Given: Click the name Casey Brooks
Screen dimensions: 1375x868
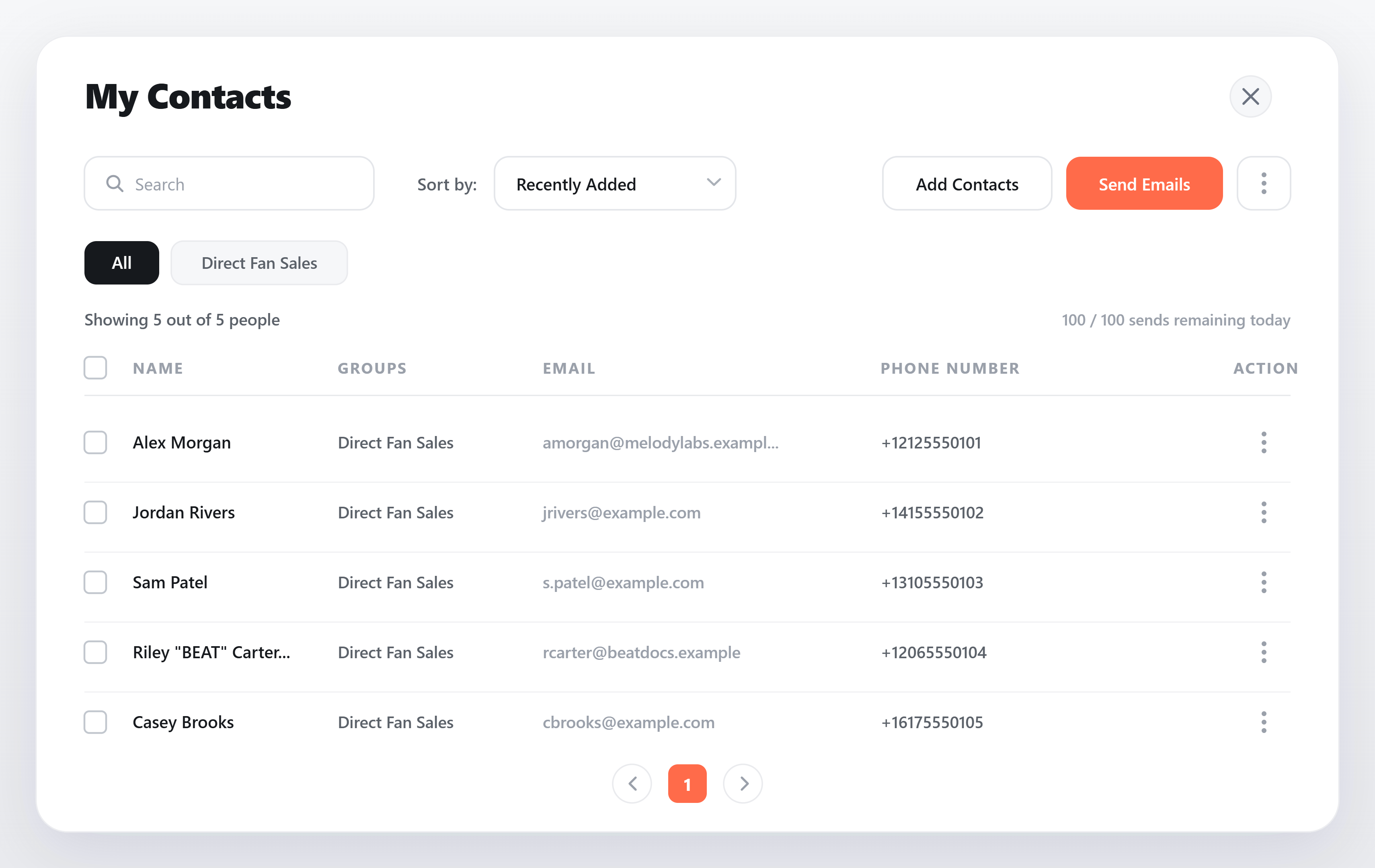Looking at the screenshot, I should tap(183, 723).
